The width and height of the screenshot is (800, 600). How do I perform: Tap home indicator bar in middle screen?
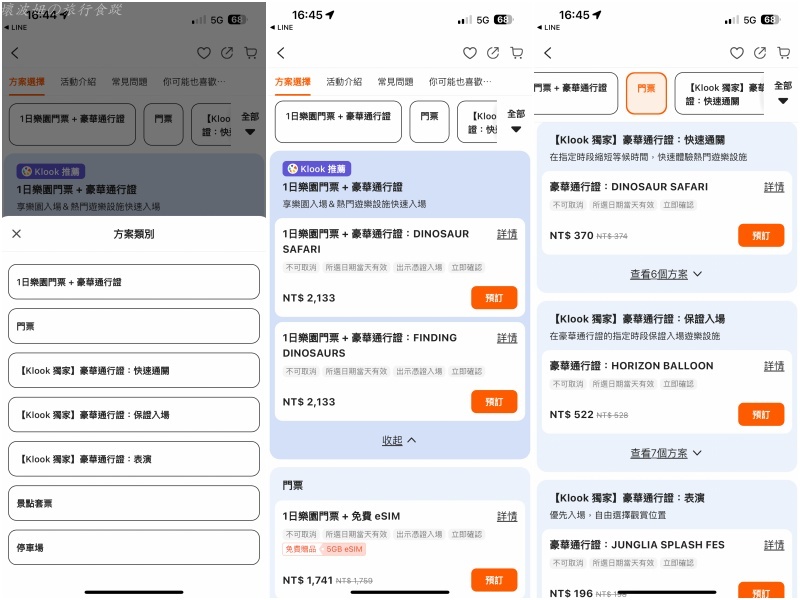point(400,592)
